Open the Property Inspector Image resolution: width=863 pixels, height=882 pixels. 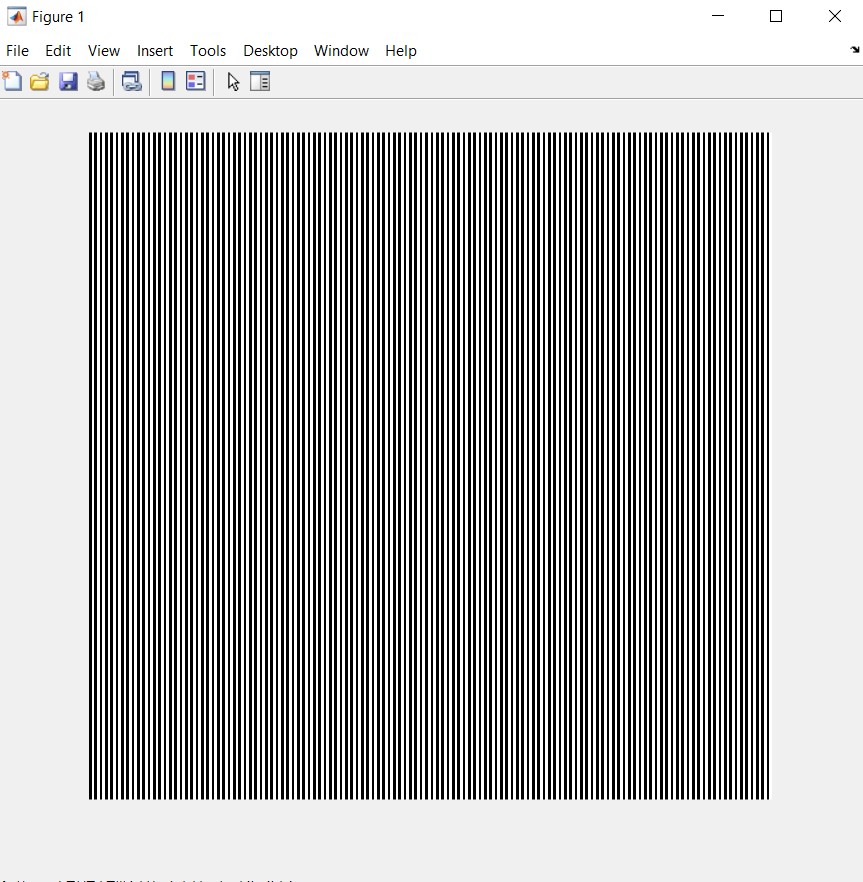[x=260, y=81]
